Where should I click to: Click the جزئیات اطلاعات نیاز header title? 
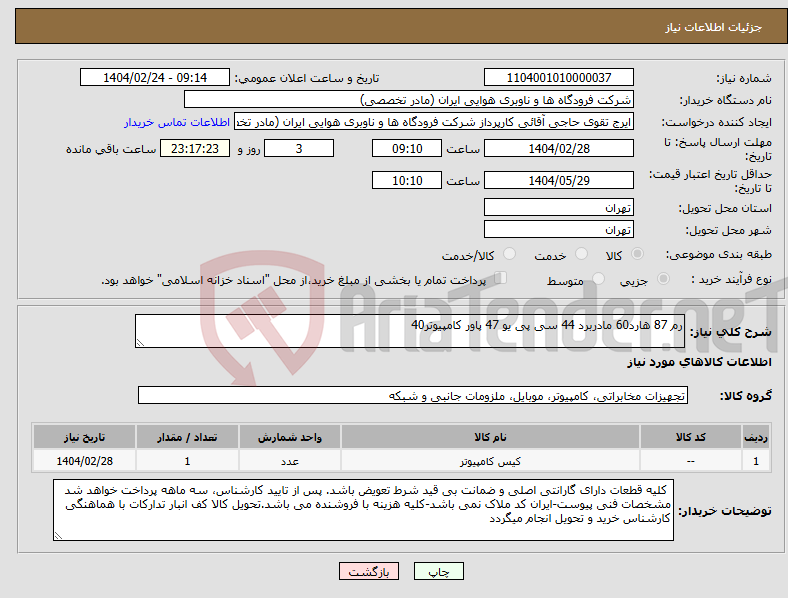tap(714, 27)
